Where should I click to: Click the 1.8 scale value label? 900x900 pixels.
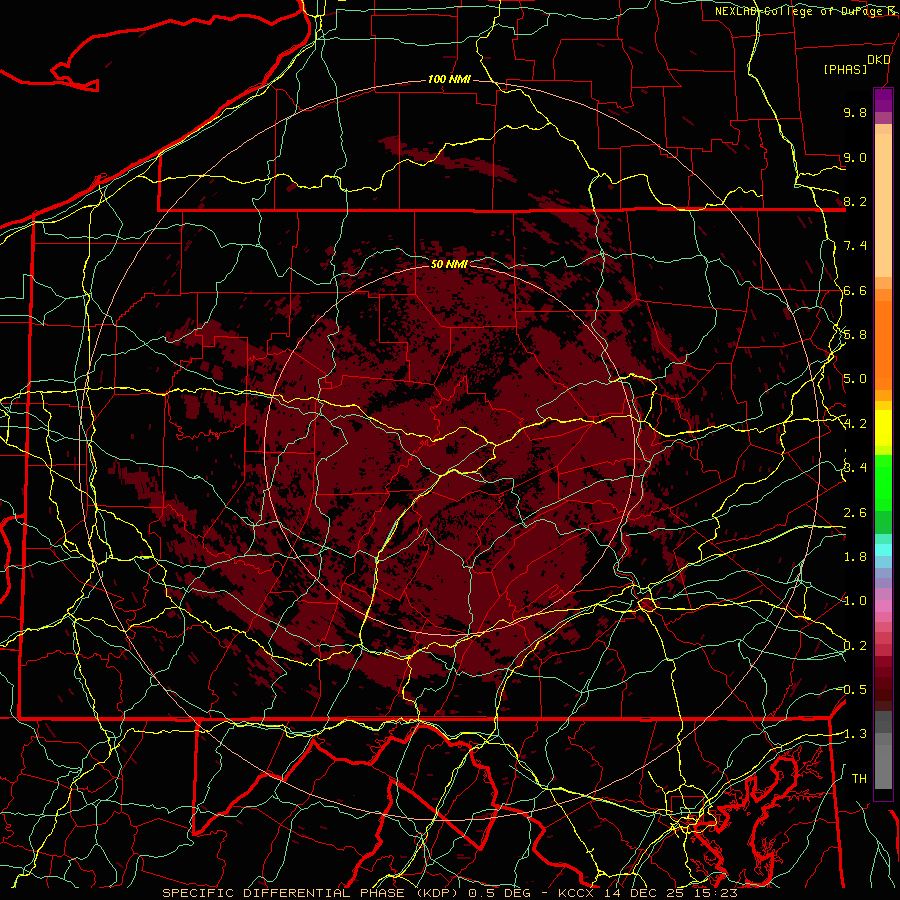855,557
